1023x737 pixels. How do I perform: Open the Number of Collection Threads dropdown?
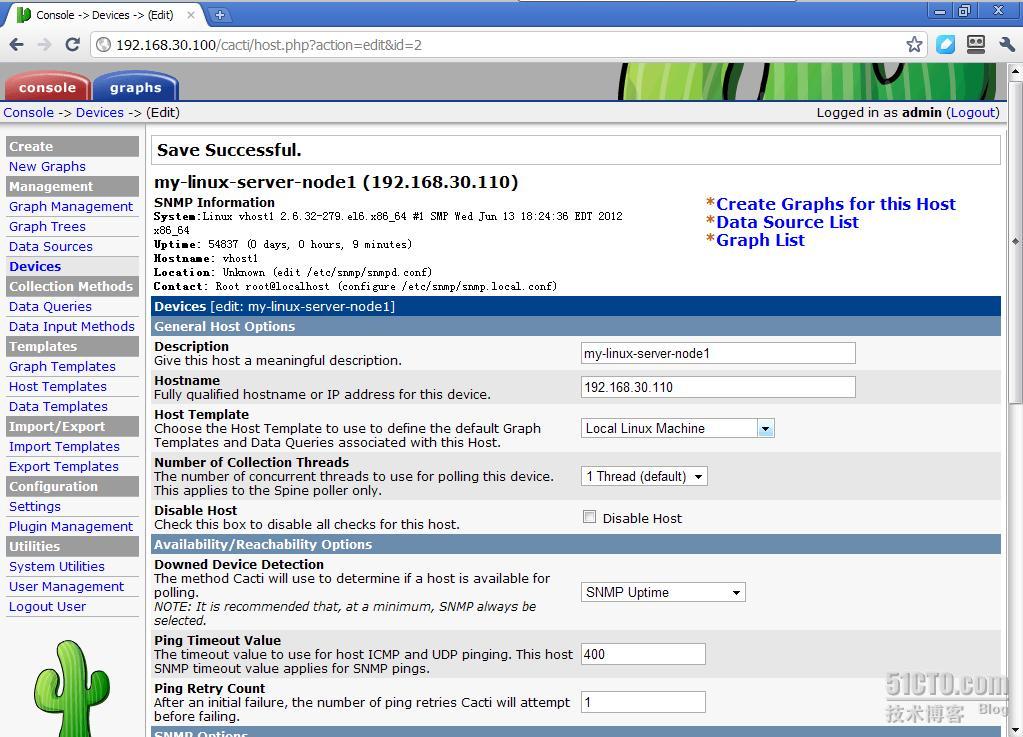644,476
